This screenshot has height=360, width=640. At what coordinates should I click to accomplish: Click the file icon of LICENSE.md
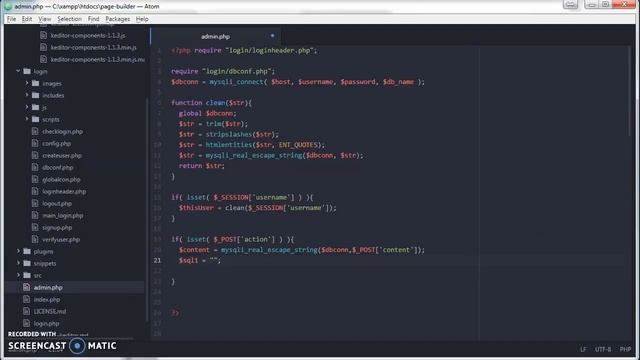pyautogui.click(x=27, y=311)
